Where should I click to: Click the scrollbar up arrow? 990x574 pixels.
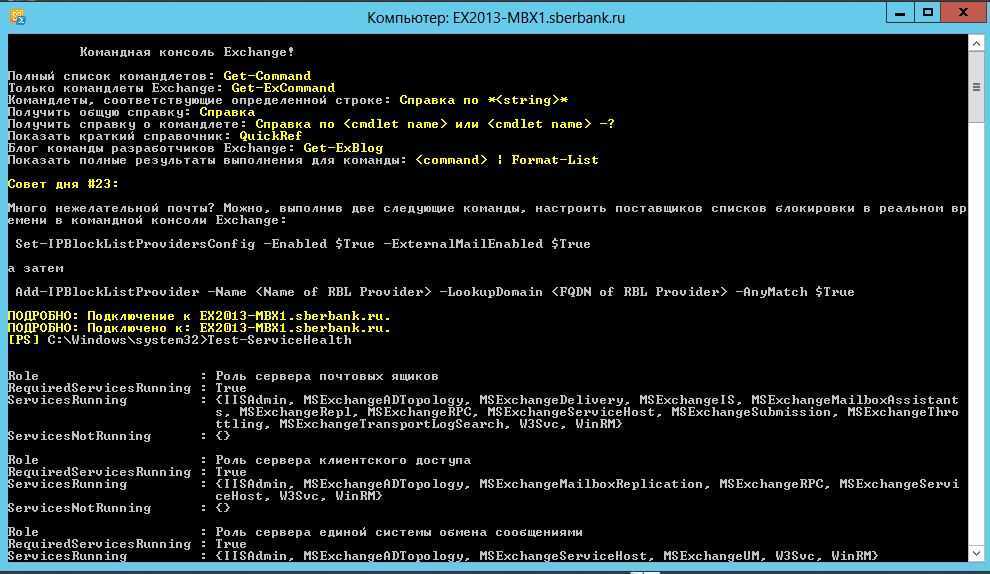976,44
